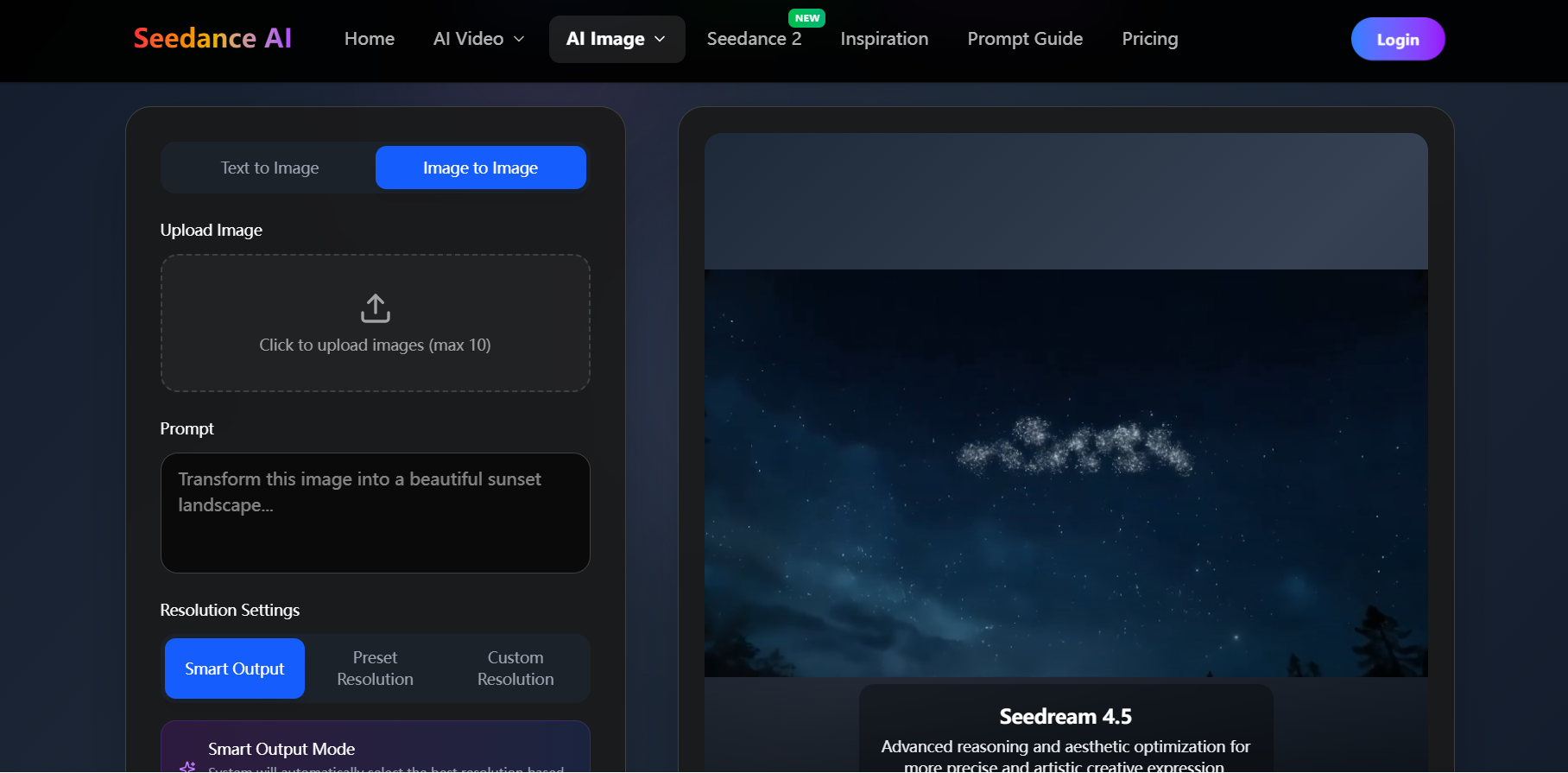Select the Smart Output resolution mode

point(235,668)
